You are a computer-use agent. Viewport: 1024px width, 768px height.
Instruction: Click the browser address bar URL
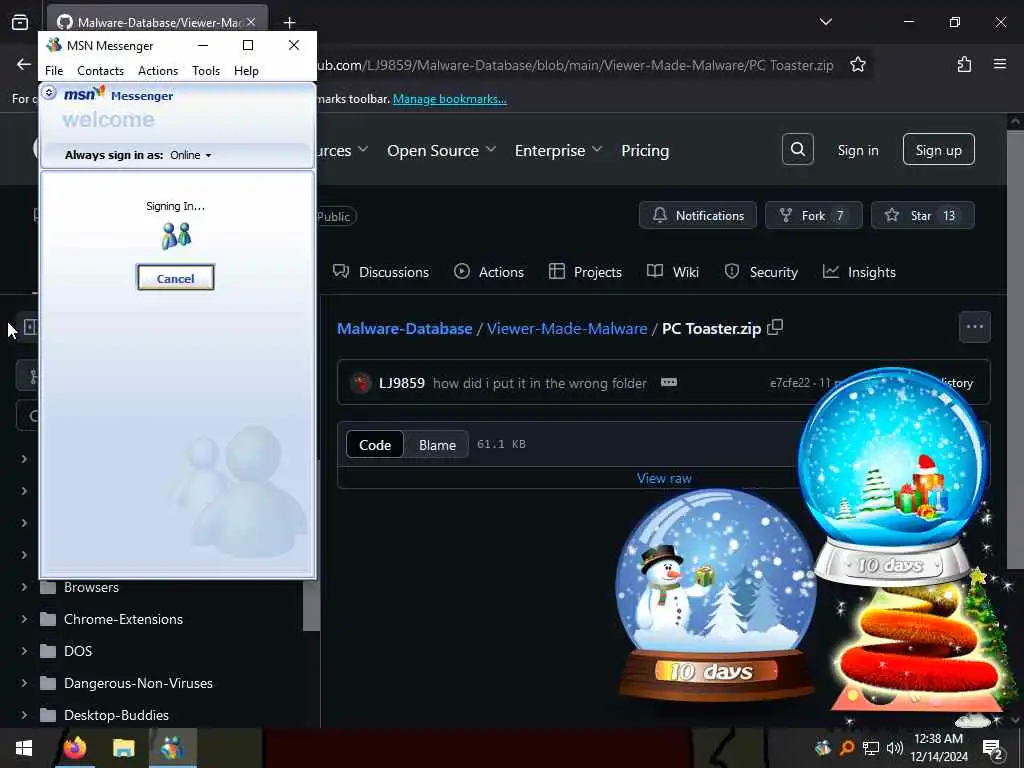(575, 65)
